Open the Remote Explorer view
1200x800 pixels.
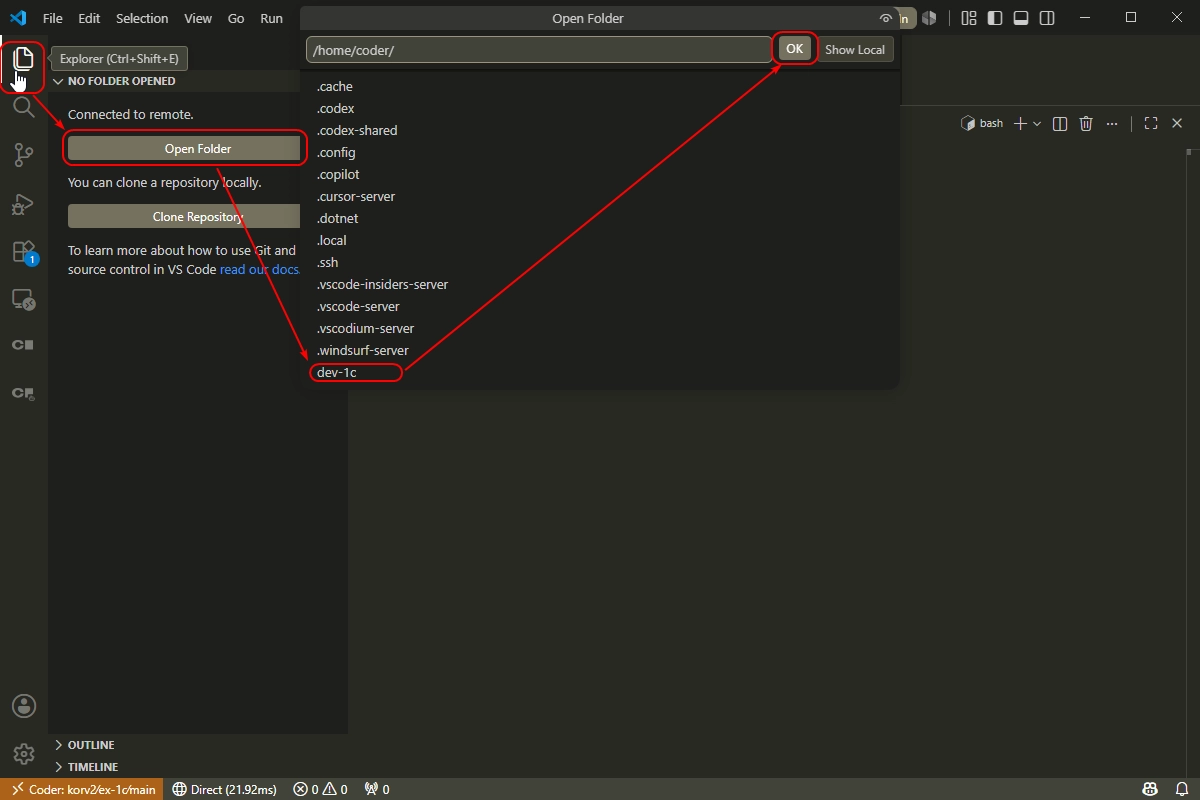(x=23, y=300)
